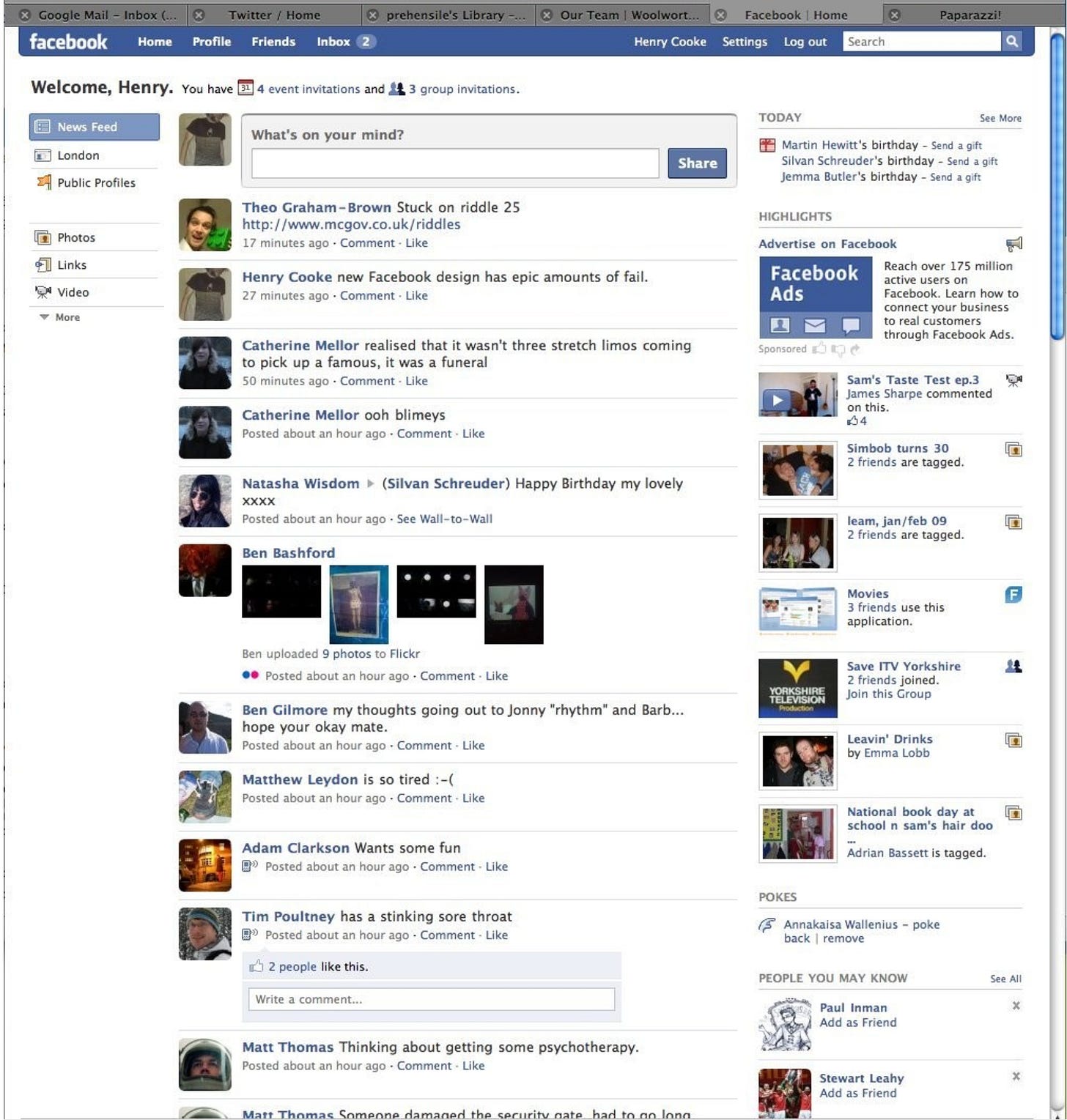Dismiss Stewart Leahy friend suggestion
1067x1120 pixels.
click(1016, 1076)
